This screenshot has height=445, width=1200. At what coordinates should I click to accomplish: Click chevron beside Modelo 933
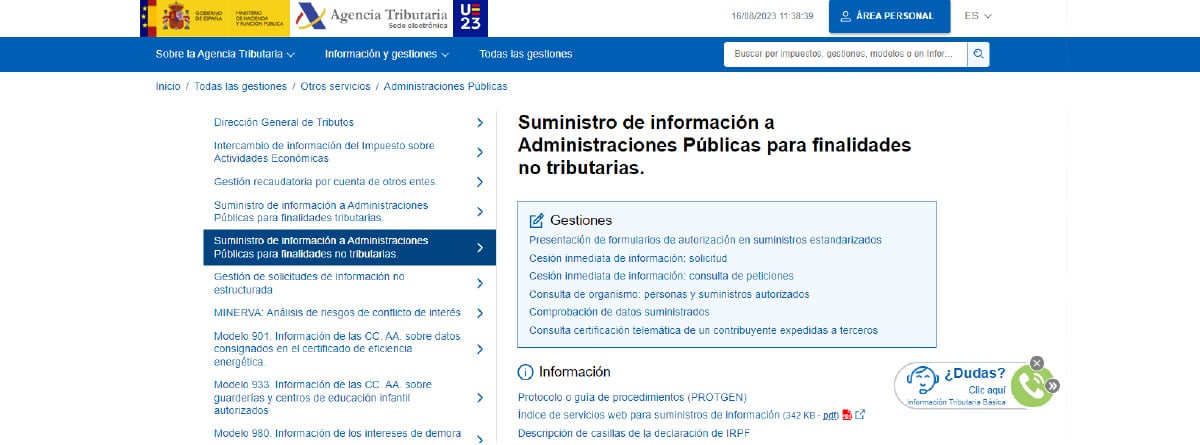[480, 397]
